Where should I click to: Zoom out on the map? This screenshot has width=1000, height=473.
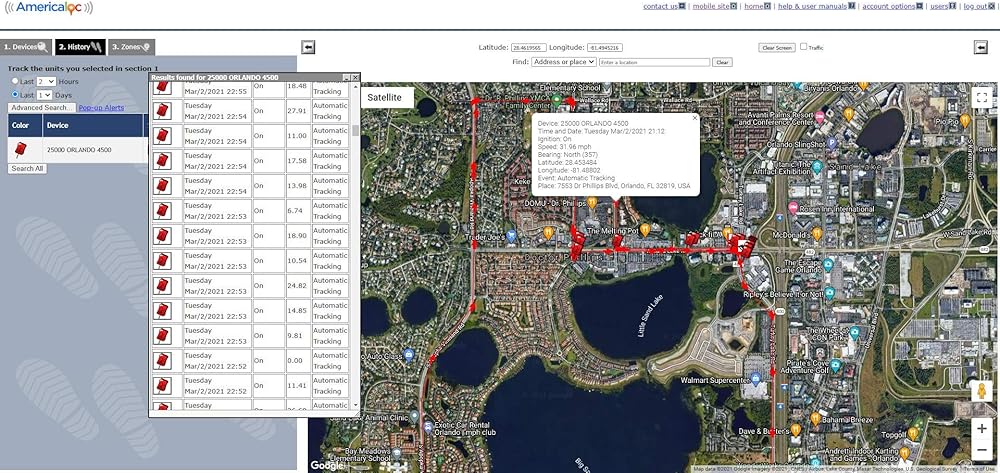tap(982, 453)
